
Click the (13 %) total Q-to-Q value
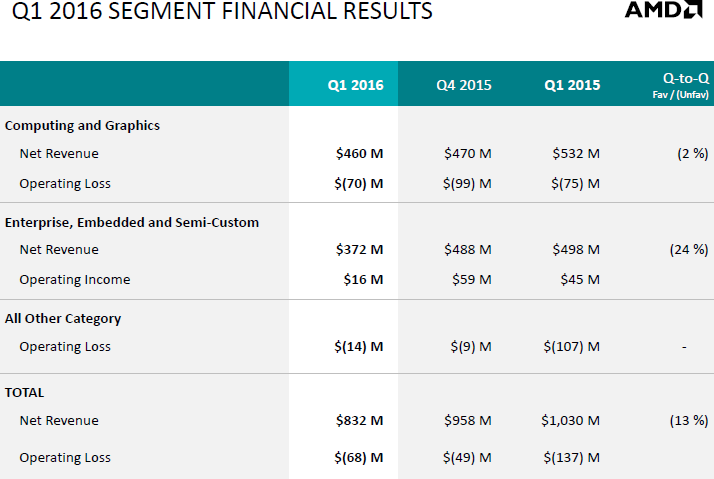[688, 421]
